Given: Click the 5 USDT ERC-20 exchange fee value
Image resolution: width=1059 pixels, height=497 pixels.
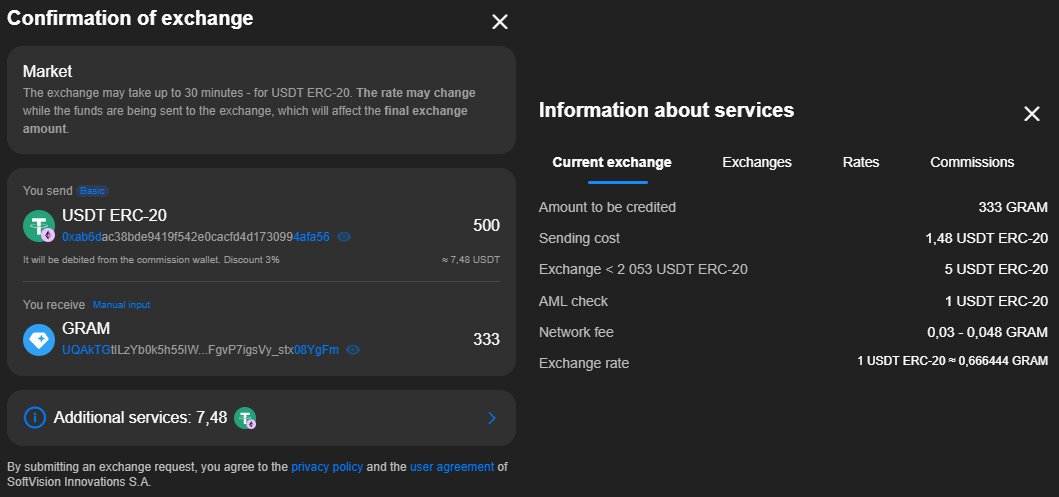Looking at the screenshot, I should [996, 269].
